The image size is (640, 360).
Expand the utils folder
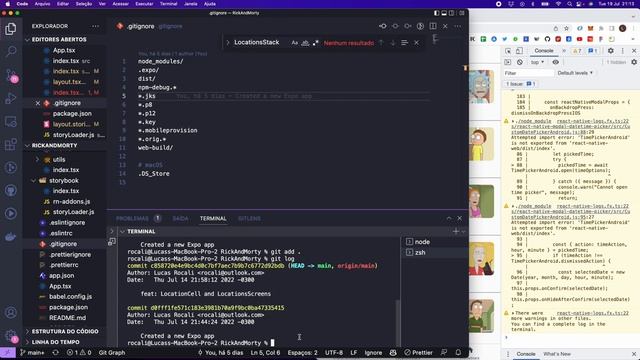[x=38, y=160]
